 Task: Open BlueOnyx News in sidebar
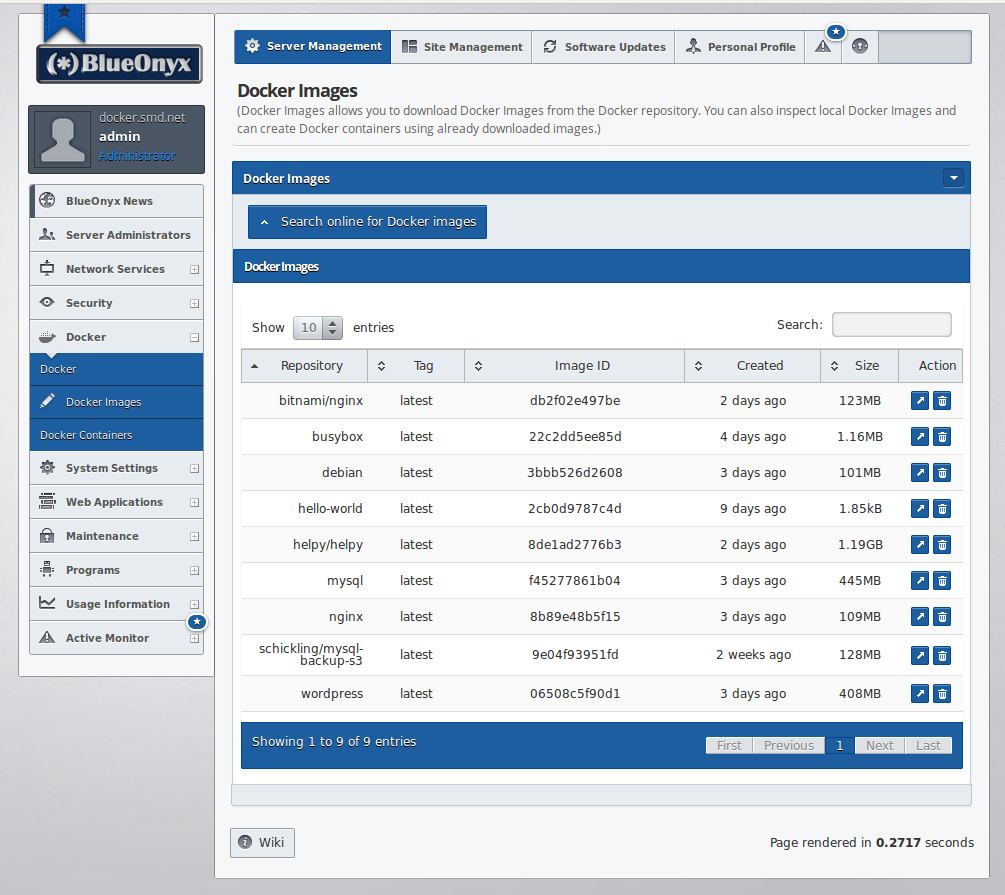[117, 201]
